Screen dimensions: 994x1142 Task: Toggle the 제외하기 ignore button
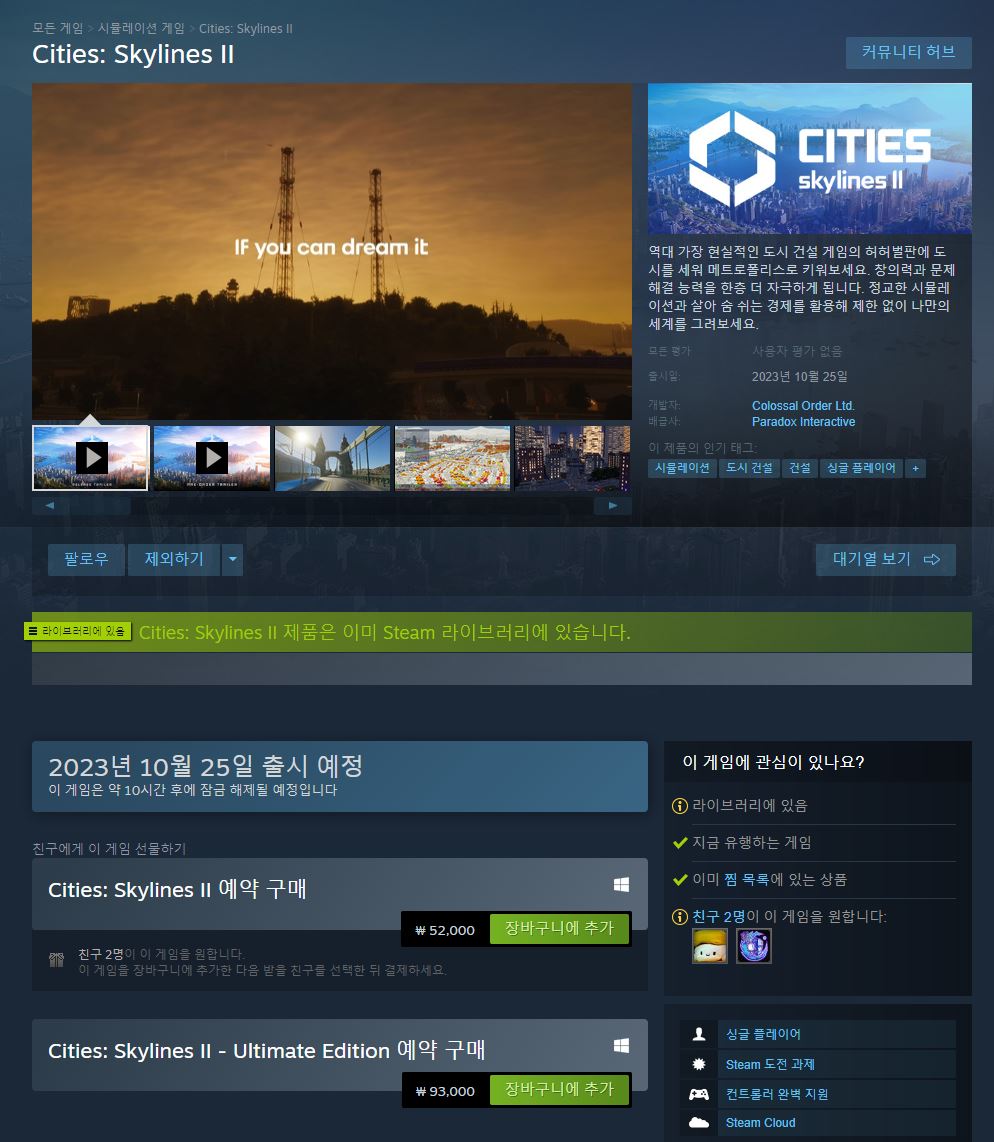pyautogui.click(x=174, y=559)
